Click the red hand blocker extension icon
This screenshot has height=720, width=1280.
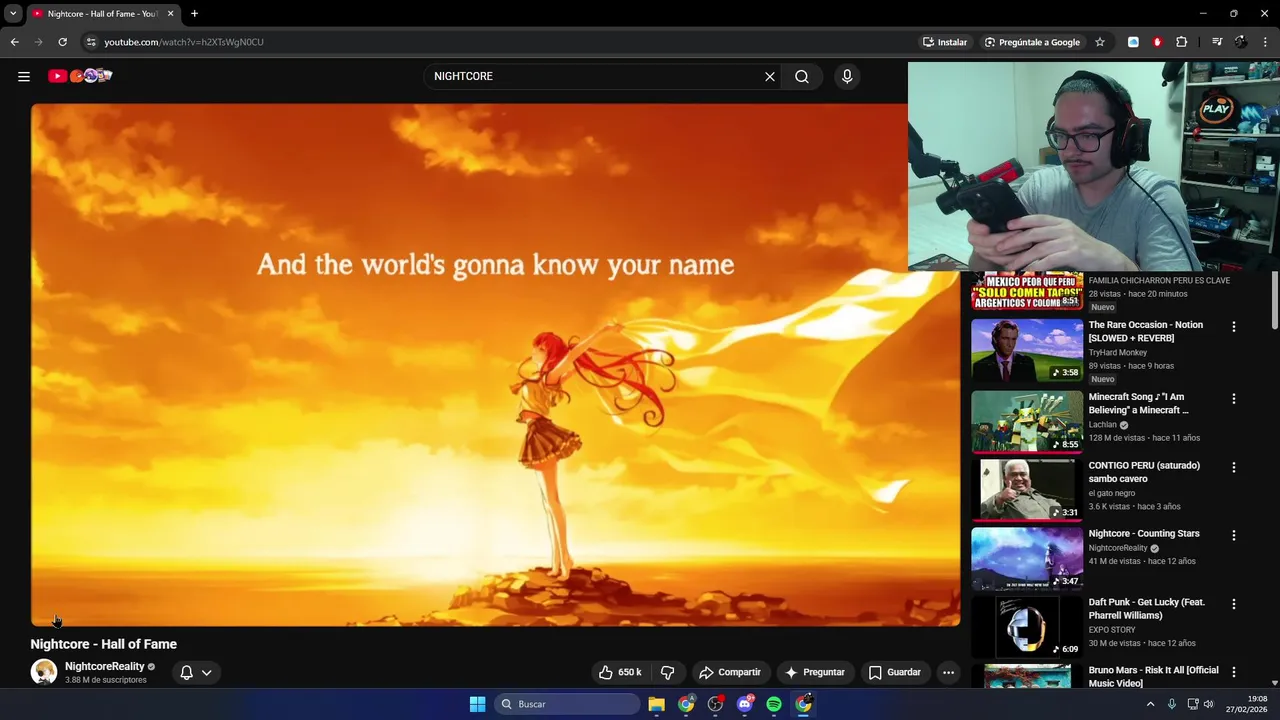pyautogui.click(x=1157, y=42)
